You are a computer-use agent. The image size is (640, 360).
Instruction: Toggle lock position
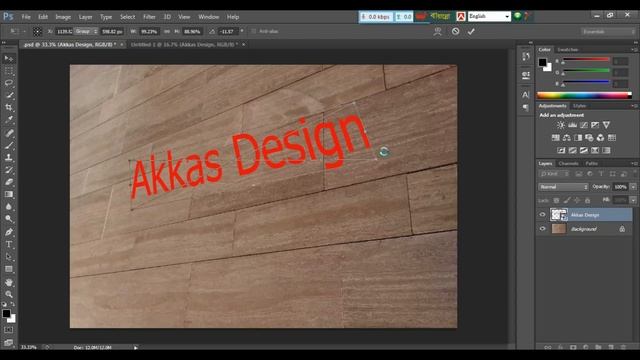[x=577, y=200]
